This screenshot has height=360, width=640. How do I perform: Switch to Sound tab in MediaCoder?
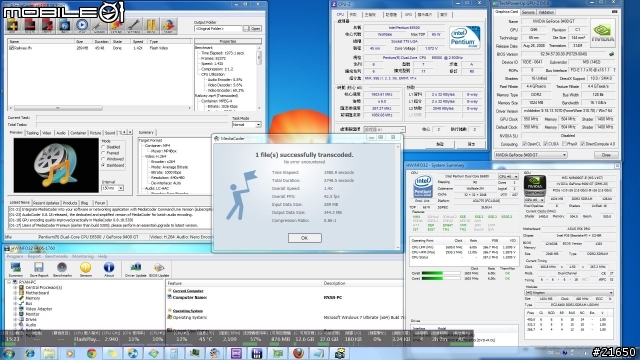pyautogui.click(x=110, y=133)
